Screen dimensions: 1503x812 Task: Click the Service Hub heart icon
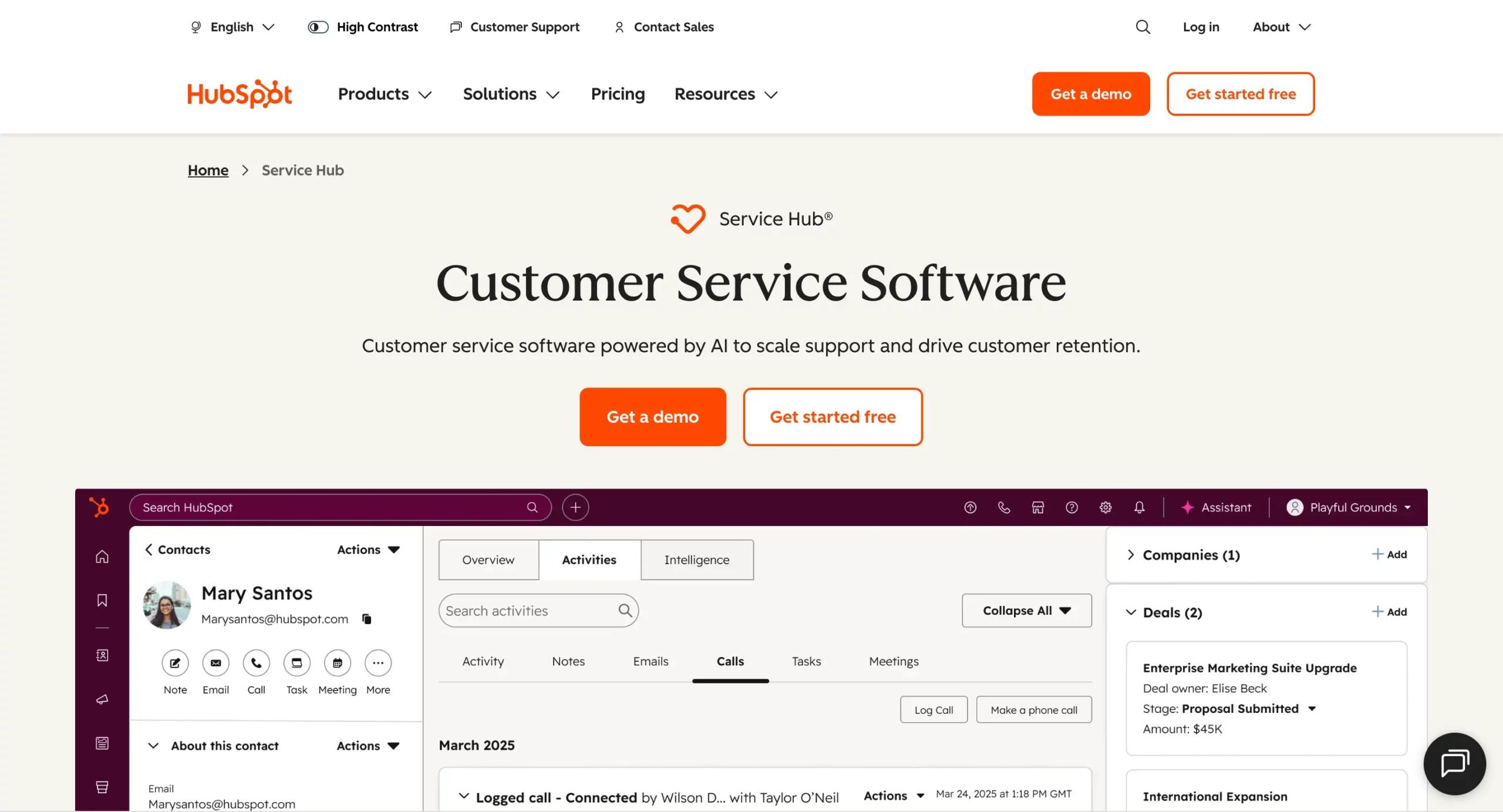[688, 218]
